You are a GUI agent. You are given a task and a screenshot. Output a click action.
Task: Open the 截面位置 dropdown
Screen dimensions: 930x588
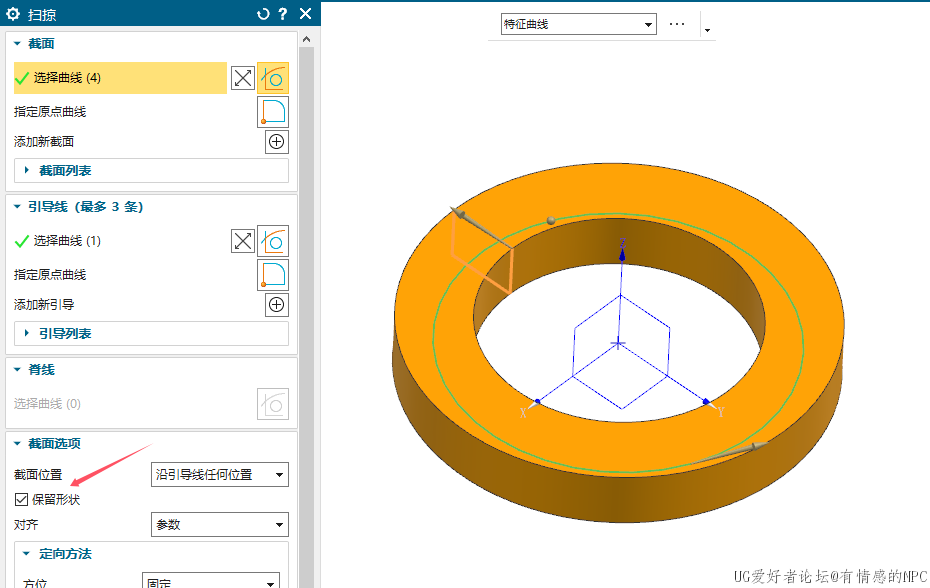pyautogui.click(x=219, y=474)
